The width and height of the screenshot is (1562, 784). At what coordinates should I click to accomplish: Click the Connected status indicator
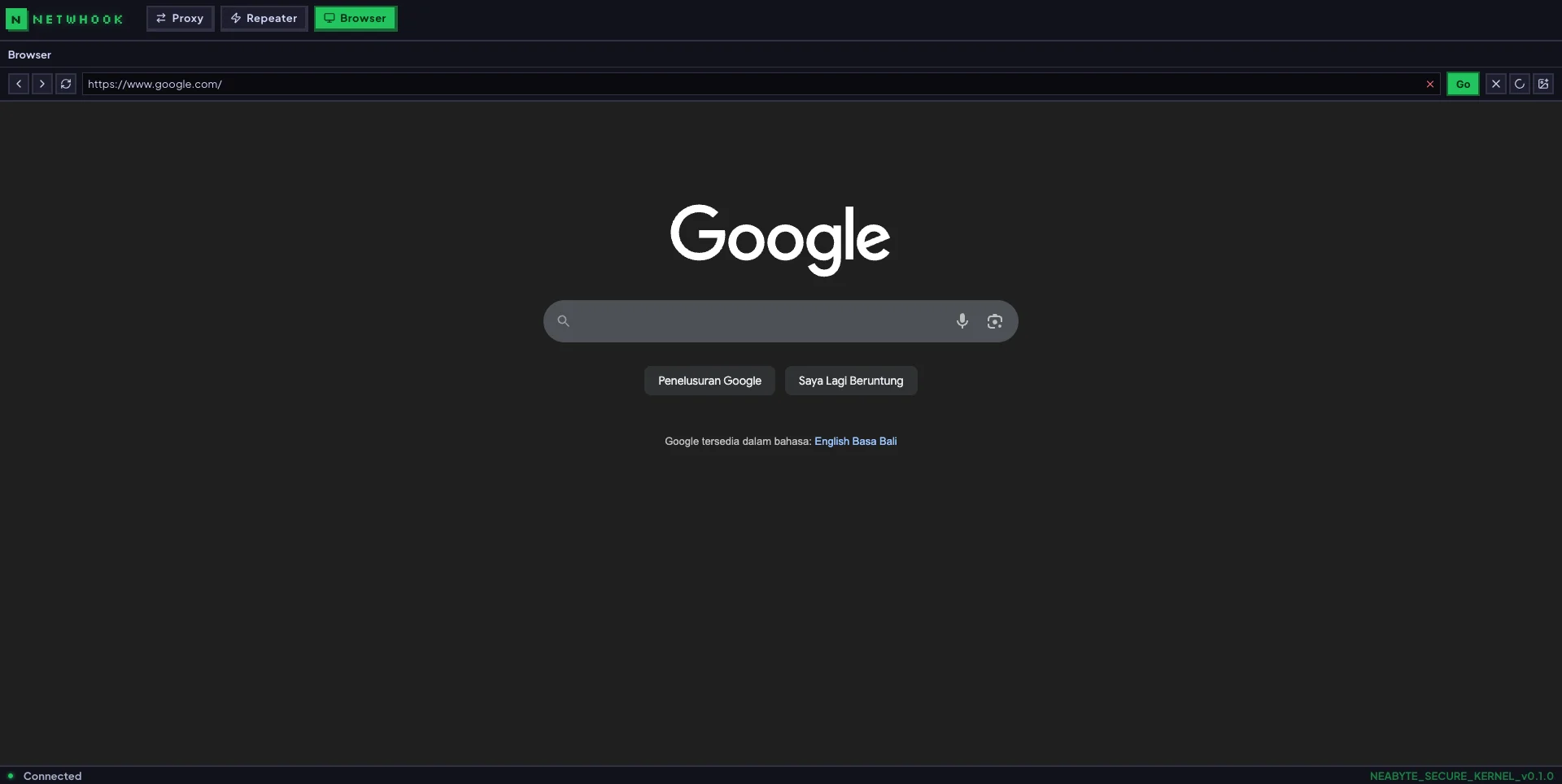(45, 776)
